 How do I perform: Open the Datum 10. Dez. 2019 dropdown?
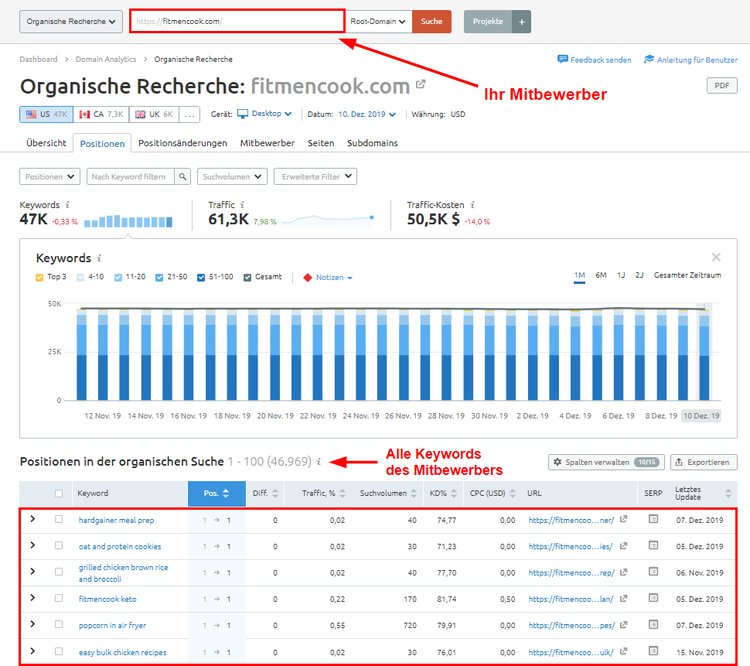click(x=367, y=114)
